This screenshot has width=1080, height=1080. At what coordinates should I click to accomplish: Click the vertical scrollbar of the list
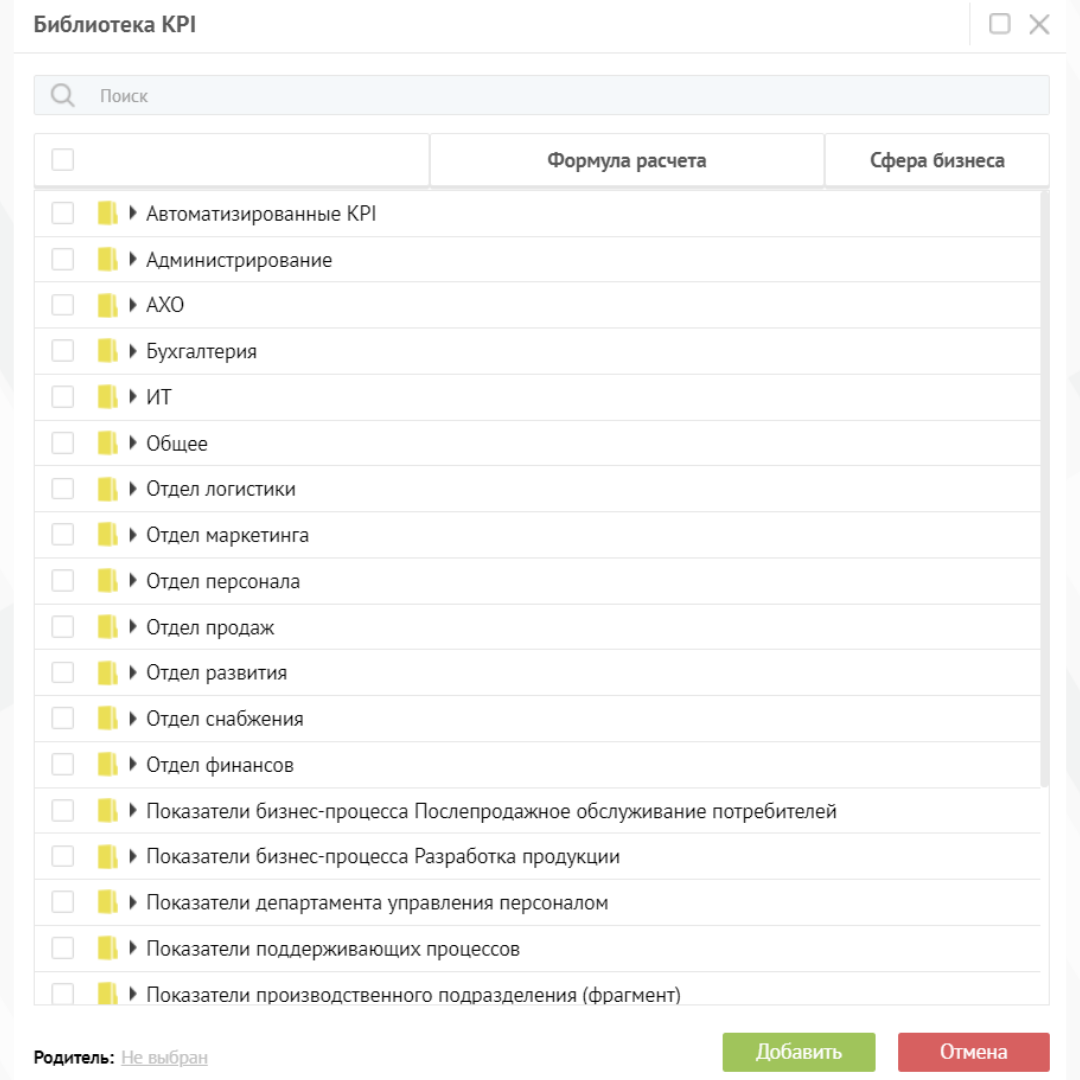(1044, 490)
